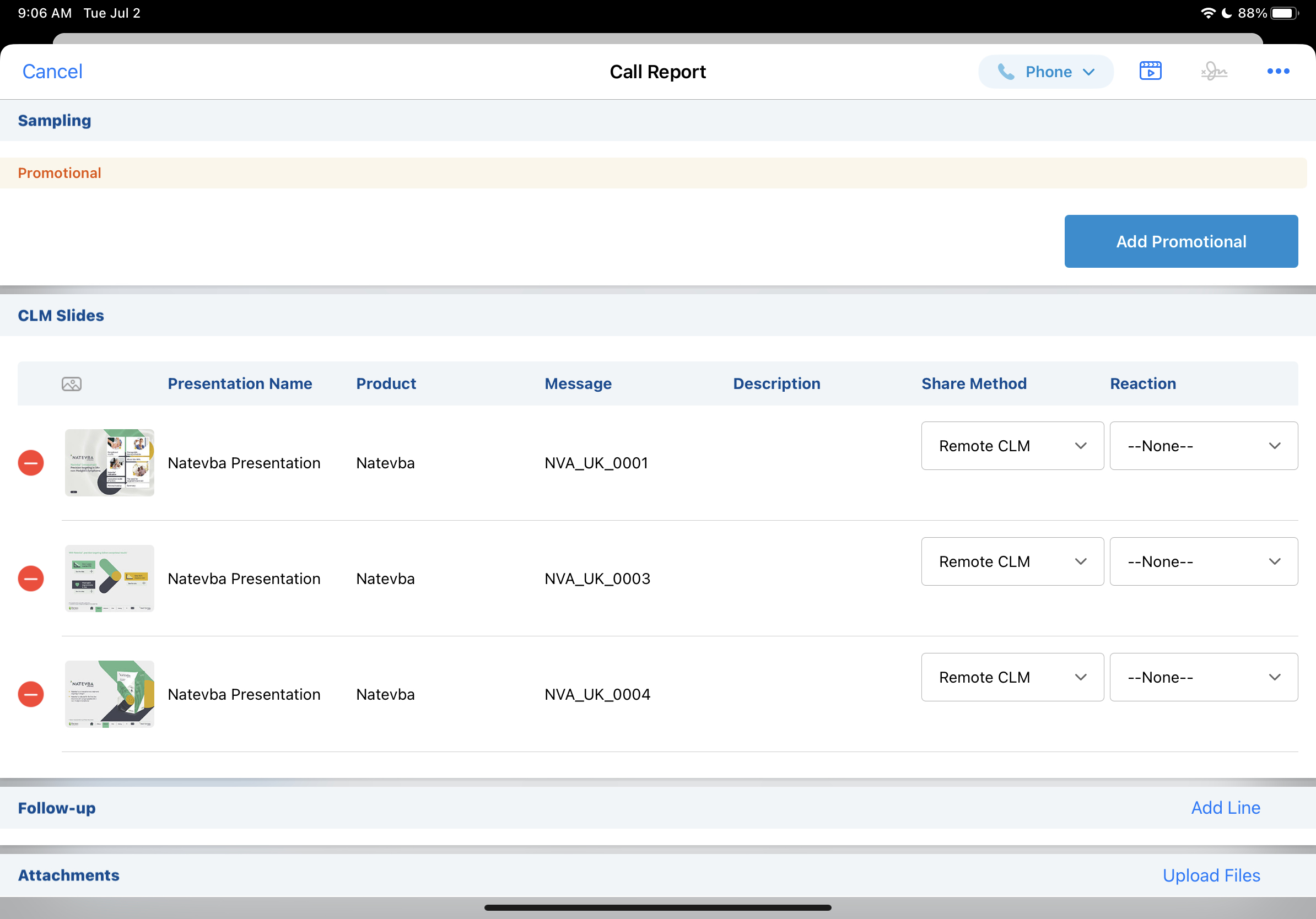The image size is (1316, 919).
Task: Remove the NVA_UK_0003 slide row
Action: 31,579
